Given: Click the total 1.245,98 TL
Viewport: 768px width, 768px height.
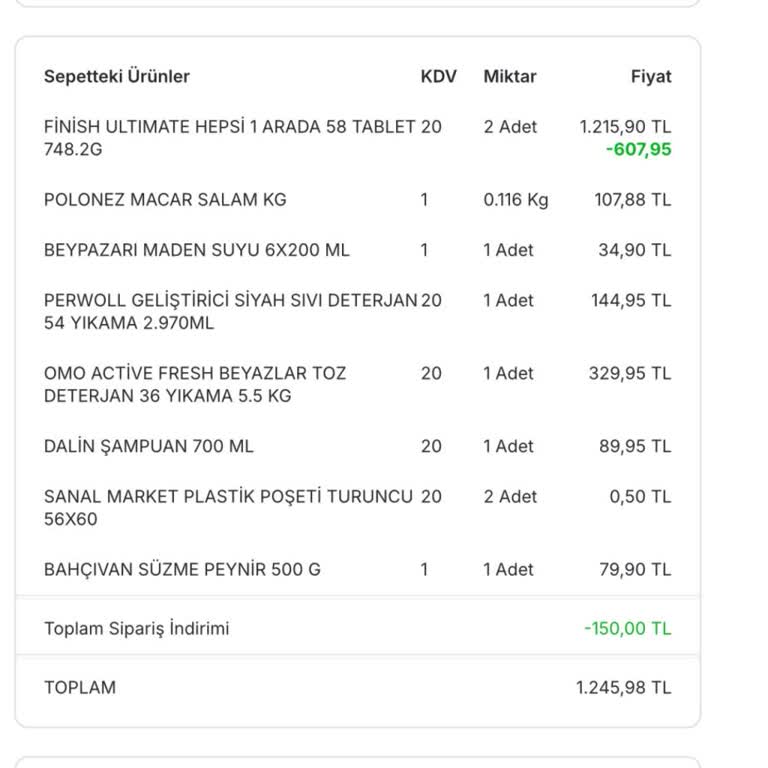Looking at the screenshot, I should pos(624,688).
